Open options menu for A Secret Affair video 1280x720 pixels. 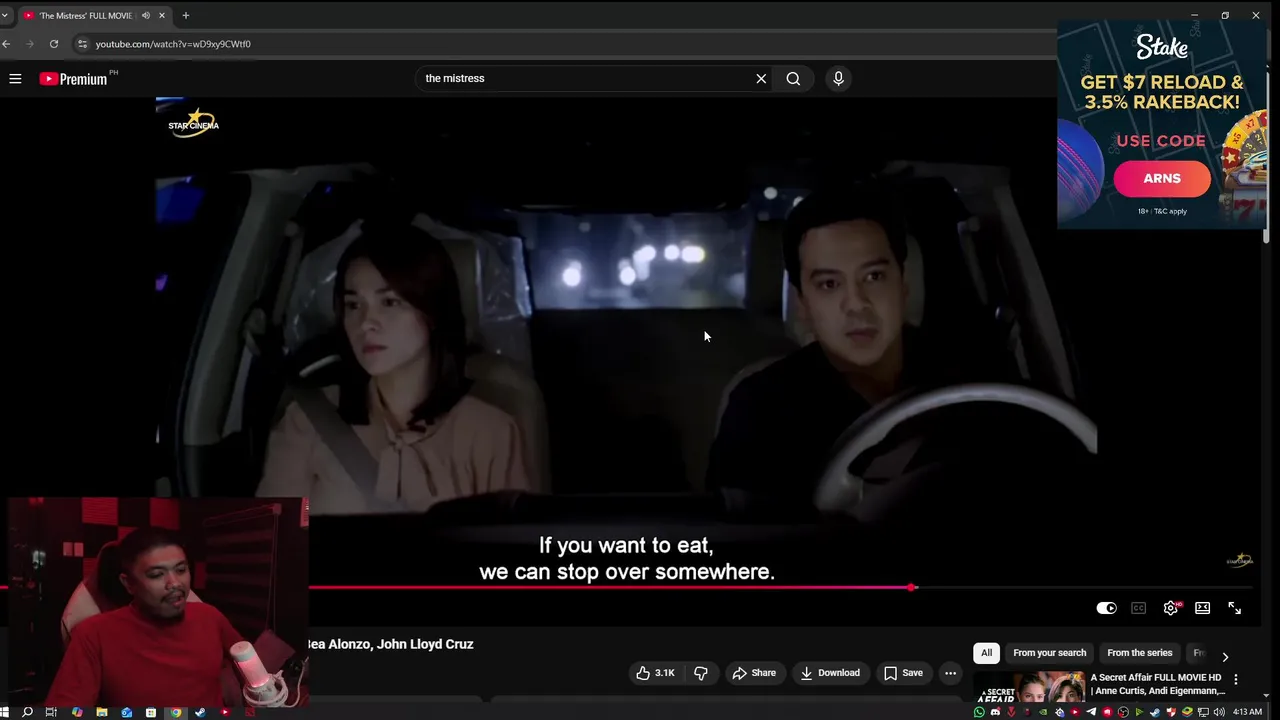coord(1236,679)
